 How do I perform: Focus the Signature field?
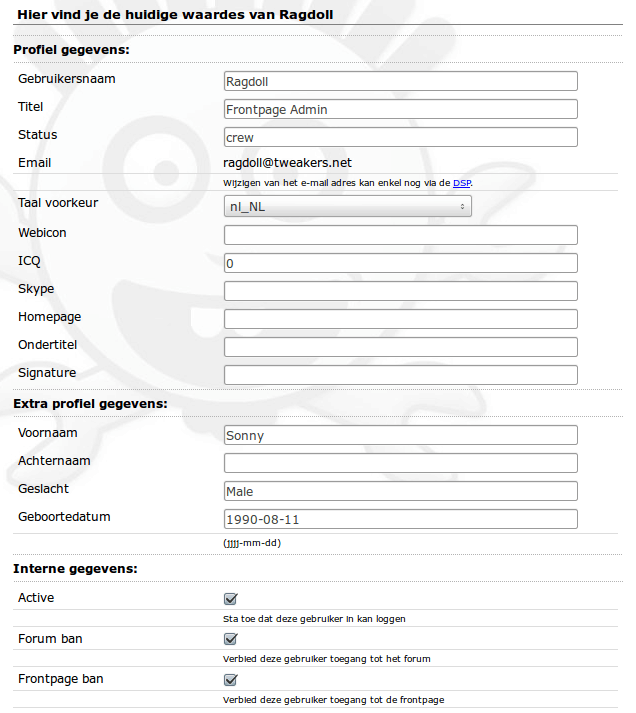[x=400, y=376]
